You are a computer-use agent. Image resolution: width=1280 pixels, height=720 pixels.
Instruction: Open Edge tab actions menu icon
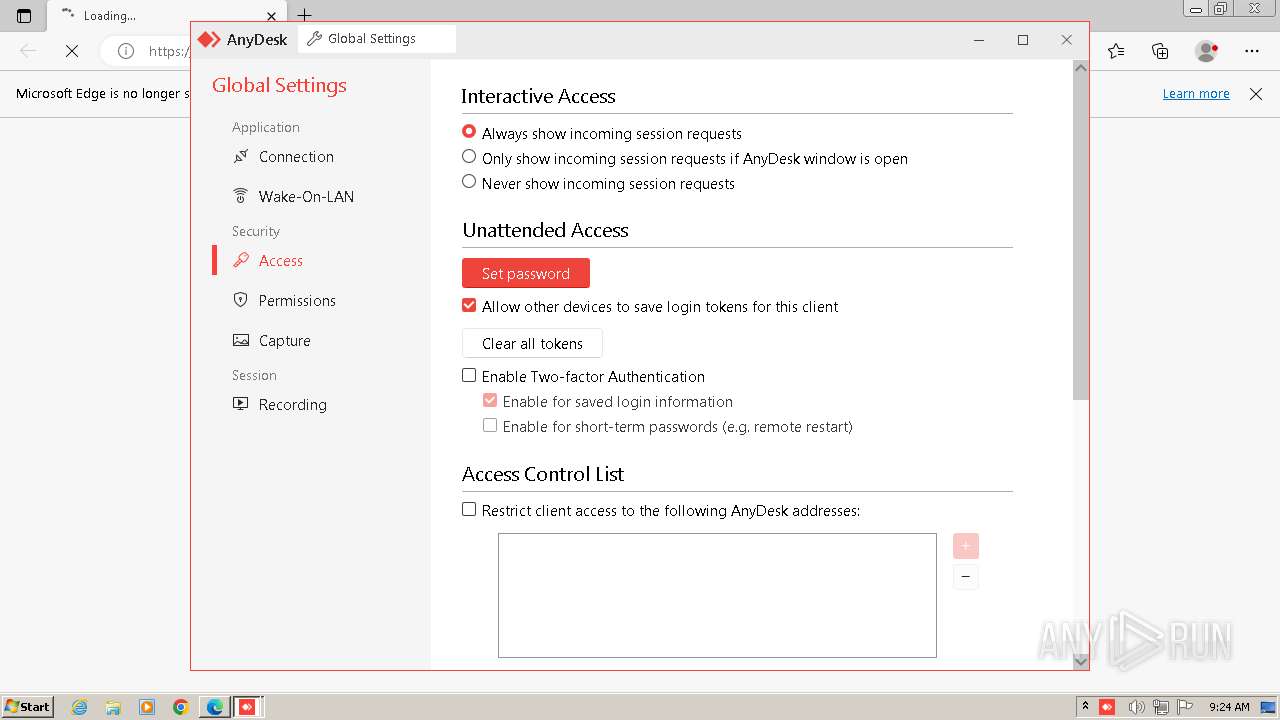(x=24, y=16)
